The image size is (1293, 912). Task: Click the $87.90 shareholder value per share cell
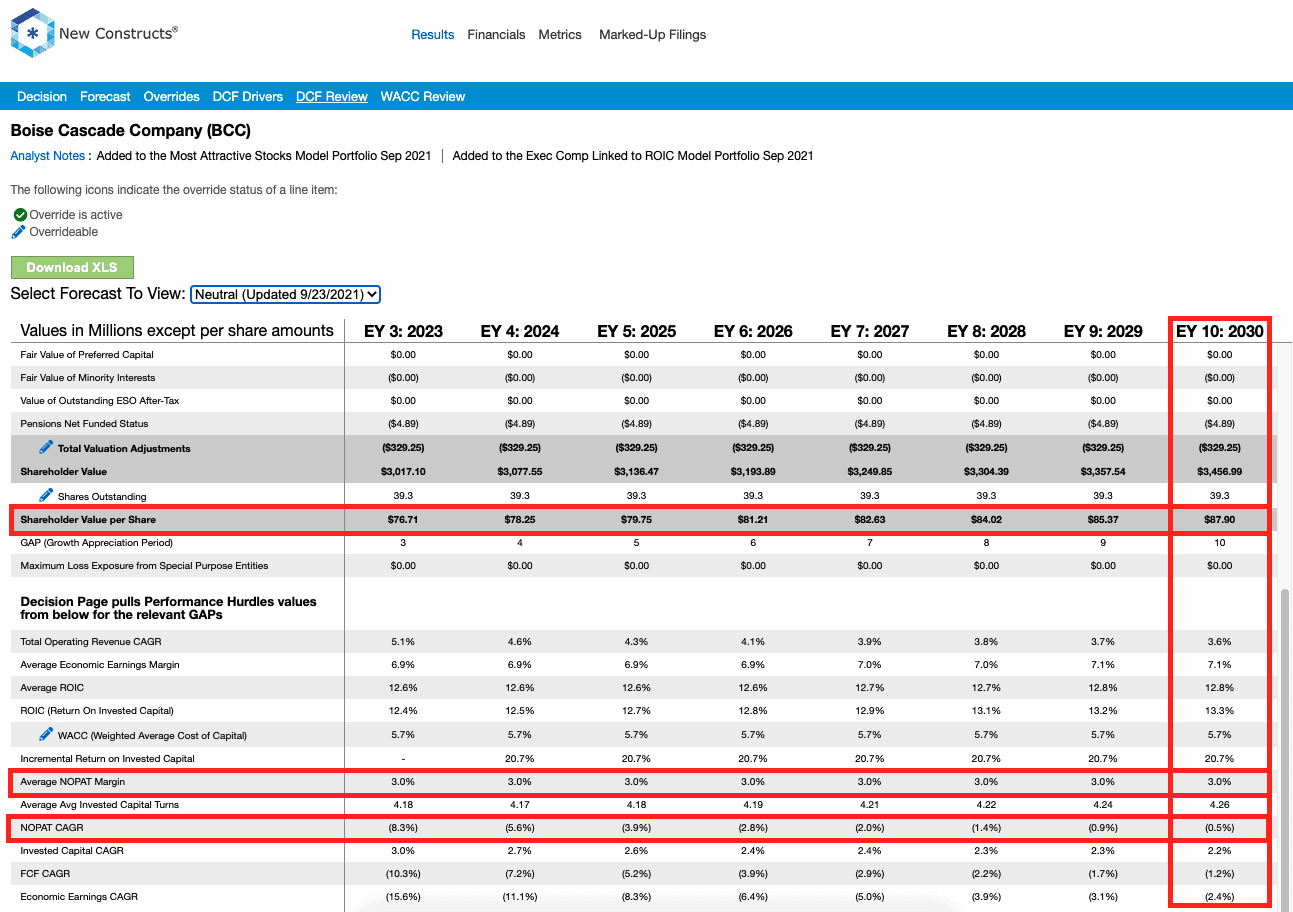[x=1220, y=520]
